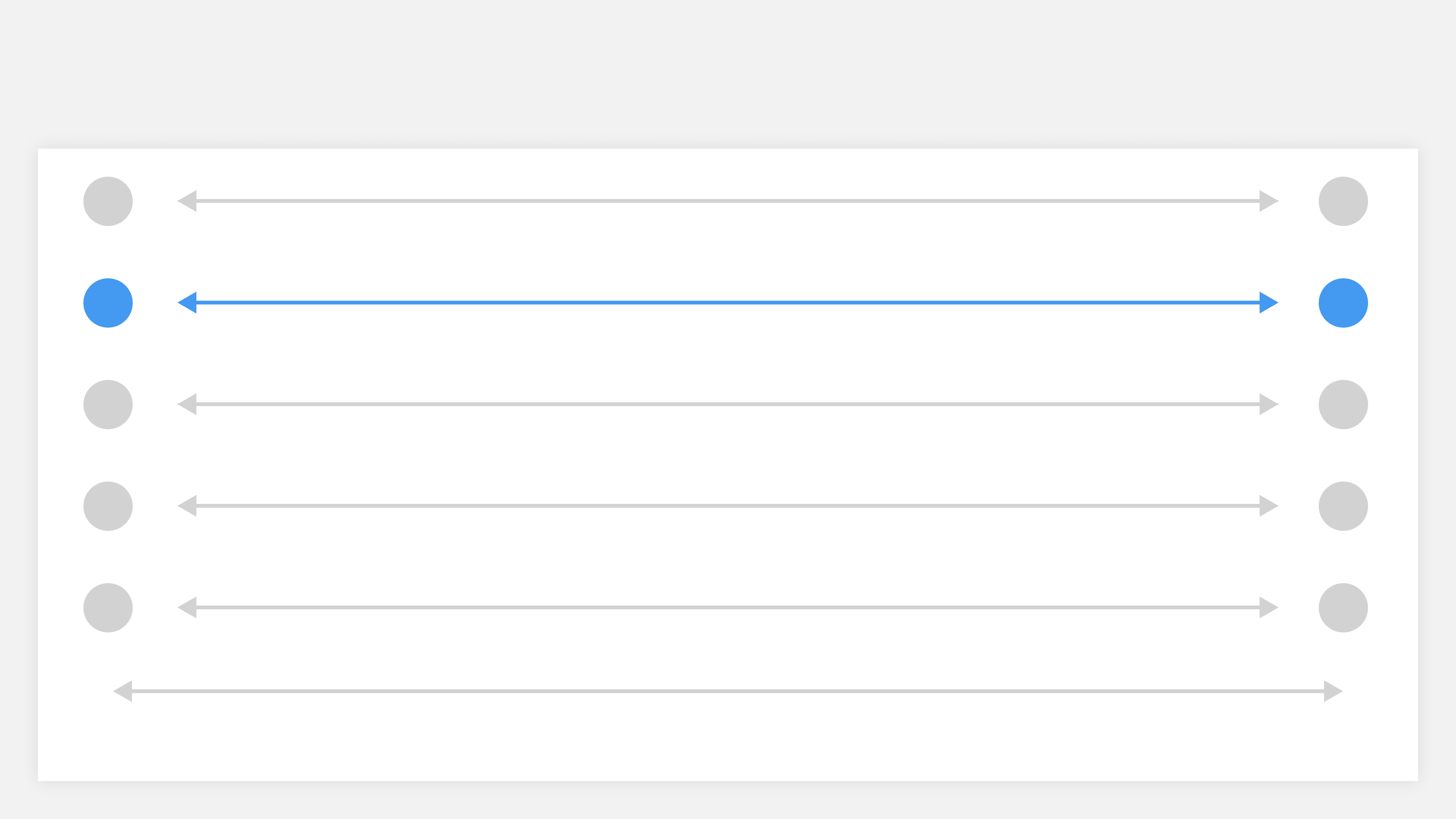Click right arrowhead of the blue arrow
This screenshot has width=1456, height=819.
1267,303
